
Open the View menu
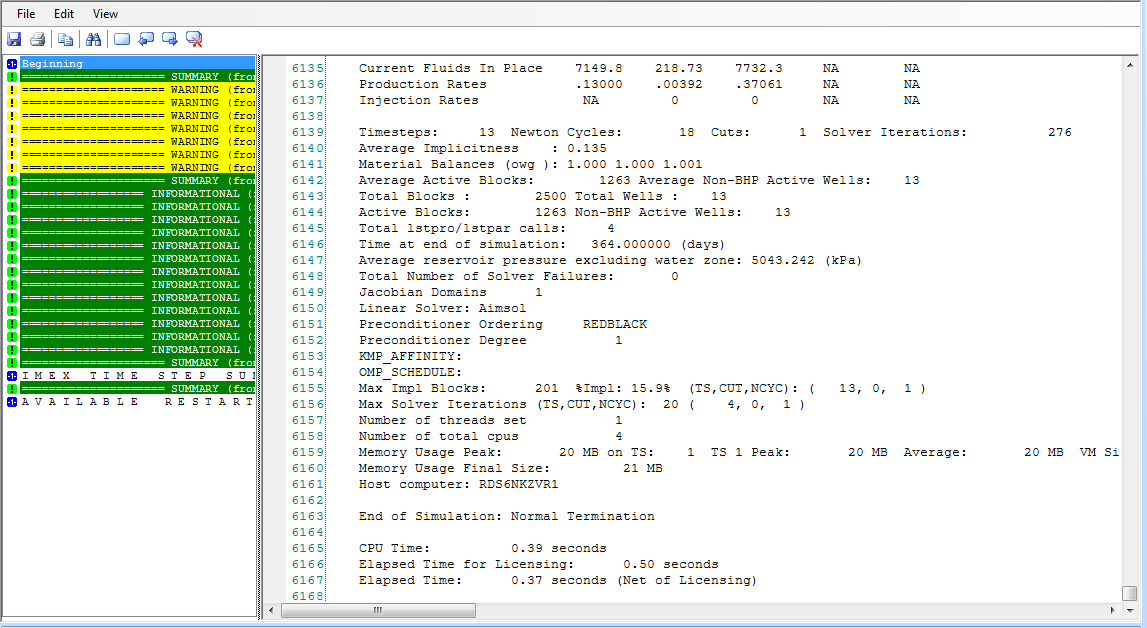(x=105, y=14)
